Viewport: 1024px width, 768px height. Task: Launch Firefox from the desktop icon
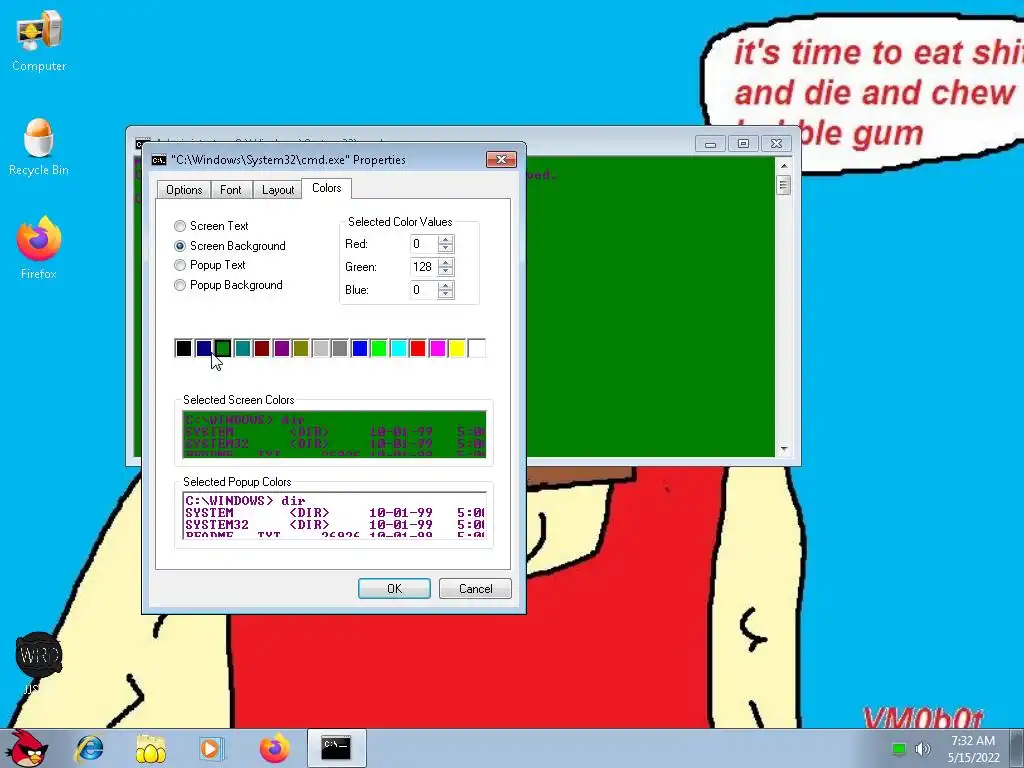click(39, 248)
